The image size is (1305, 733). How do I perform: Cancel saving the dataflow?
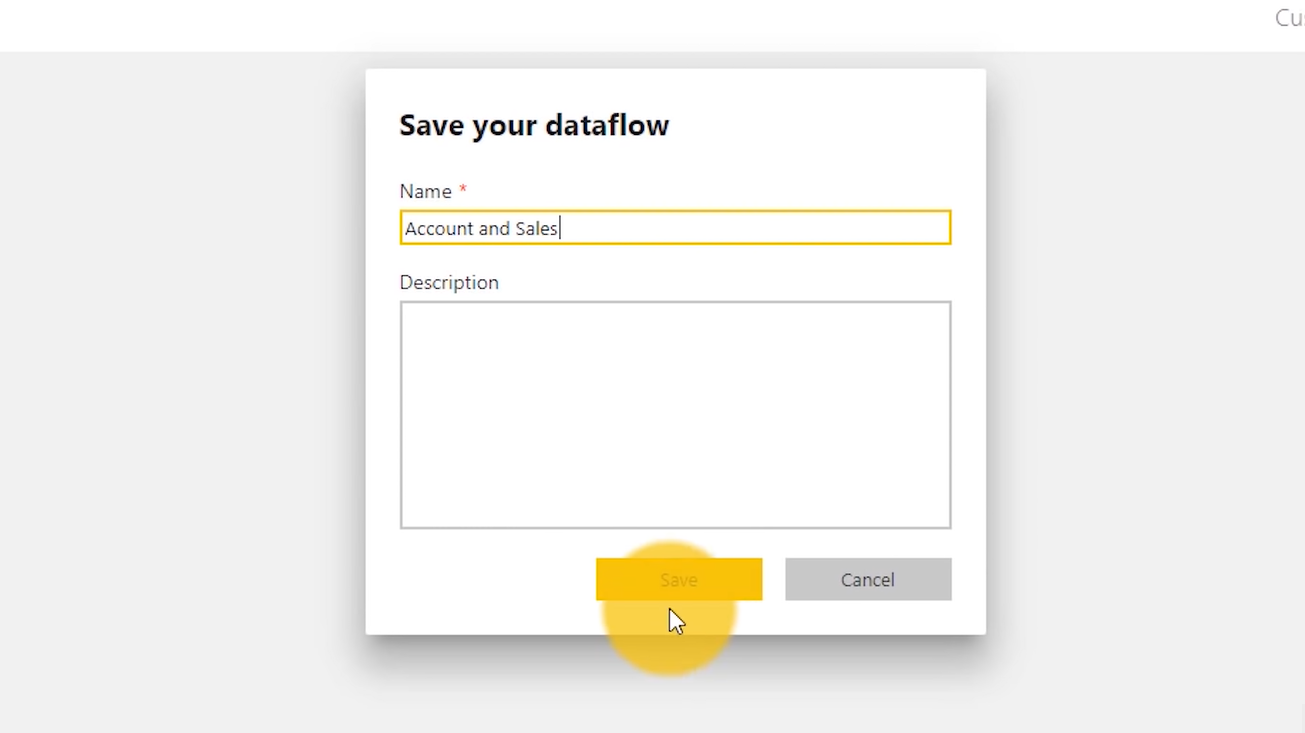[x=868, y=579]
